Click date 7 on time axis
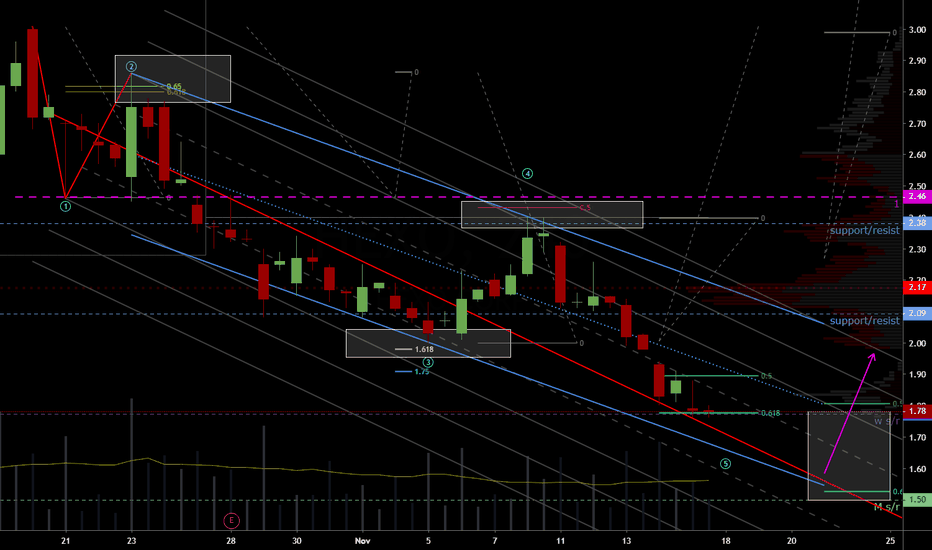The width and height of the screenshot is (932, 550). (495, 540)
